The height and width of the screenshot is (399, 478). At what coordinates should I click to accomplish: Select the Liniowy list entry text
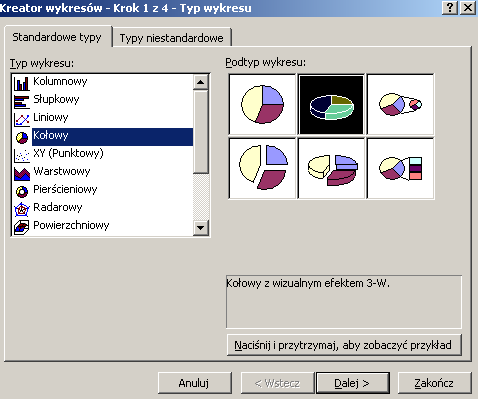[51, 117]
